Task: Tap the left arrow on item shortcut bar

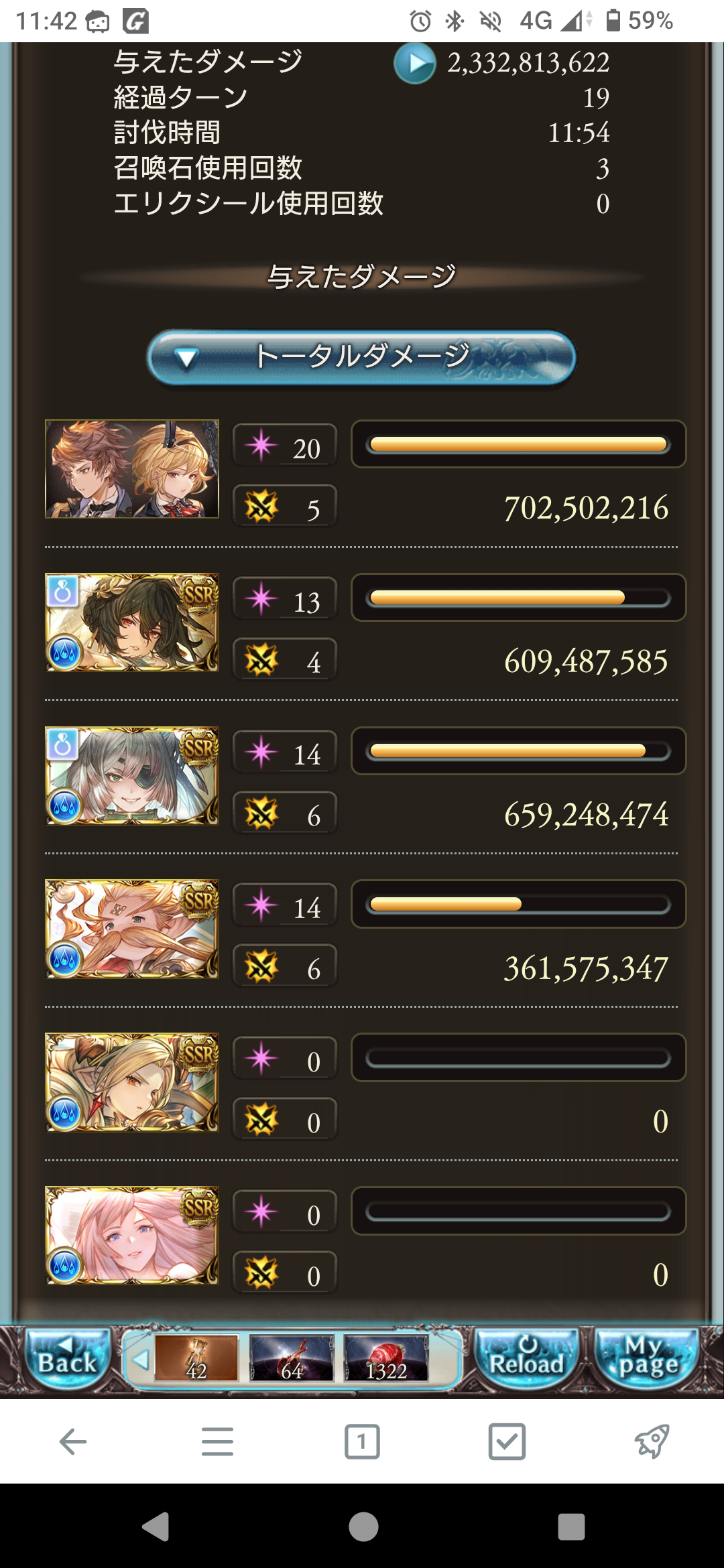Action: tap(140, 1360)
